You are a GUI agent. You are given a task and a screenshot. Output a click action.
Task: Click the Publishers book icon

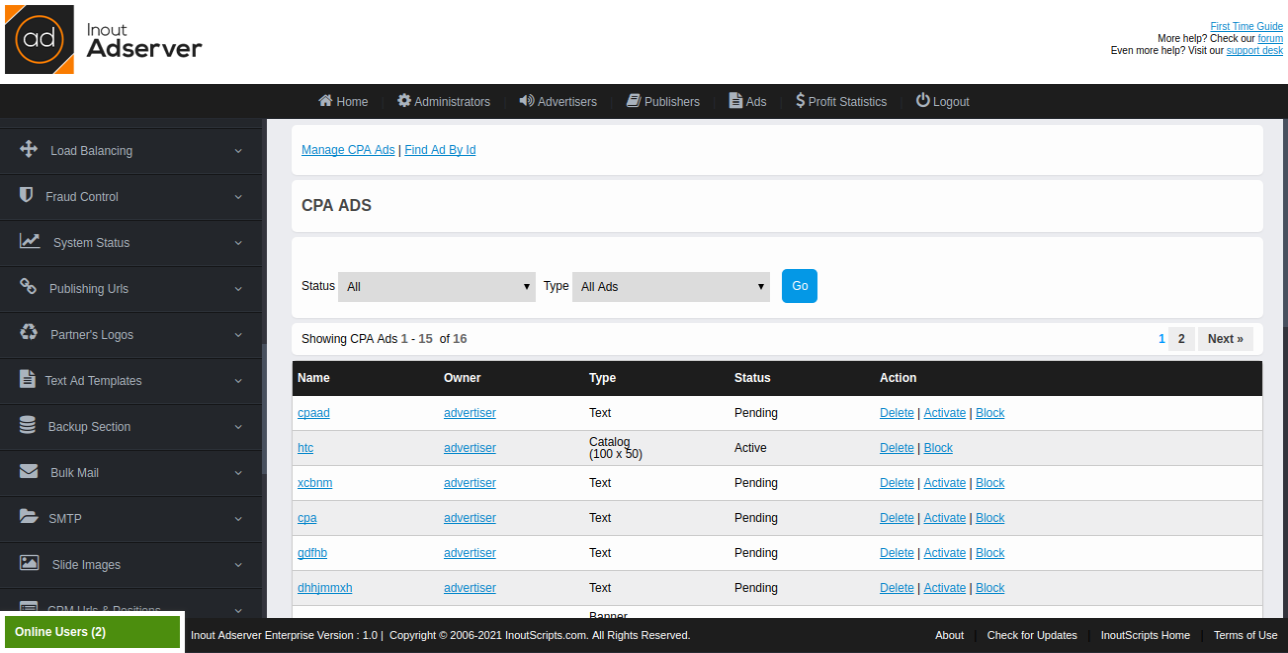pos(633,101)
